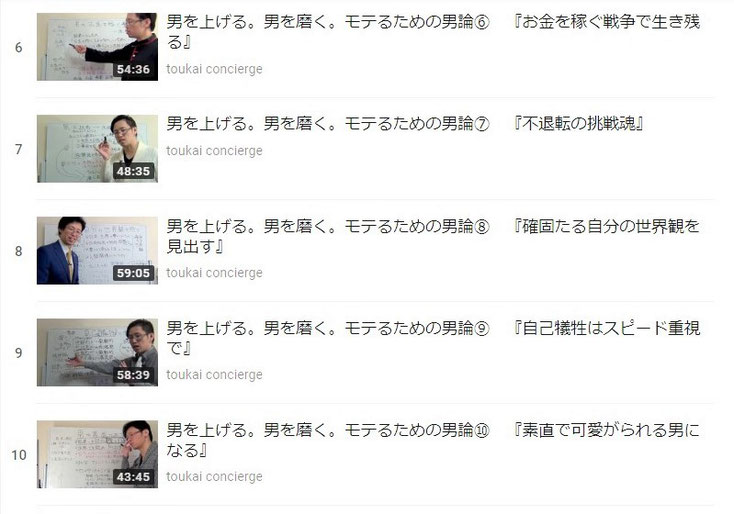Open video 8 thumbnail with 59:05 duration
The height and width of the screenshot is (514, 734).
coord(97,250)
